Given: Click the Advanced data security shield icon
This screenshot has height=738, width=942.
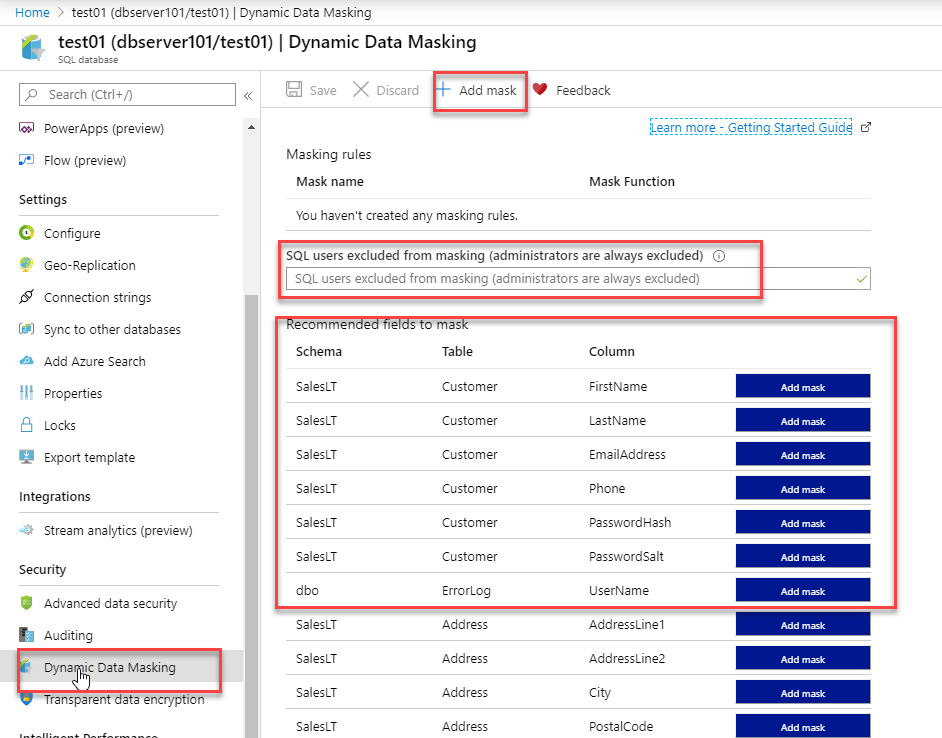Looking at the screenshot, I should click(26, 603).
